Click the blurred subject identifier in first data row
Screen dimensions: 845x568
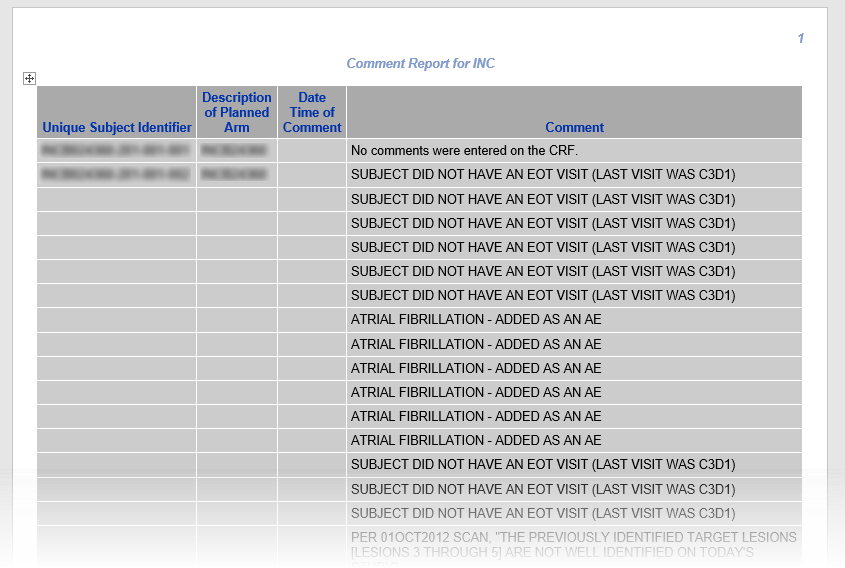tap(116, 151)
